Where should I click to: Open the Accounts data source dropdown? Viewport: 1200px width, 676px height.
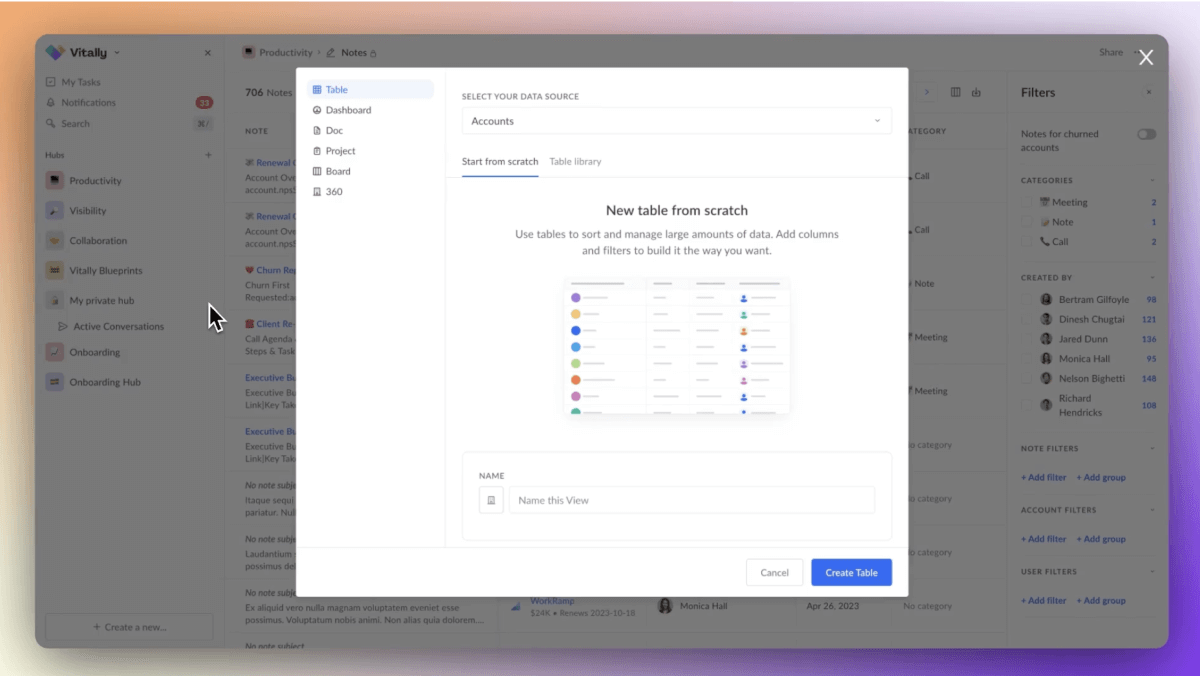[676, 120]
